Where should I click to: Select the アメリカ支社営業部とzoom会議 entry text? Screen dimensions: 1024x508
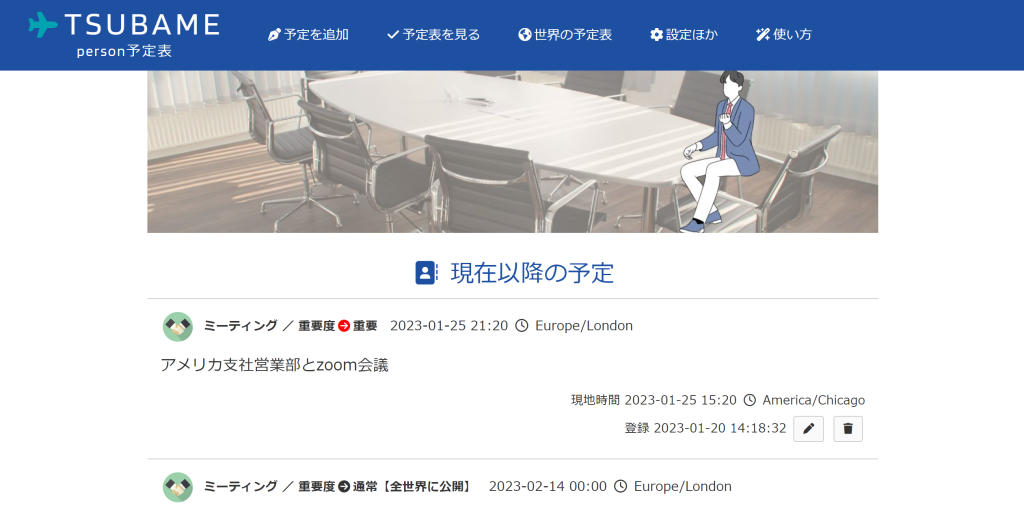coord(274,365)
